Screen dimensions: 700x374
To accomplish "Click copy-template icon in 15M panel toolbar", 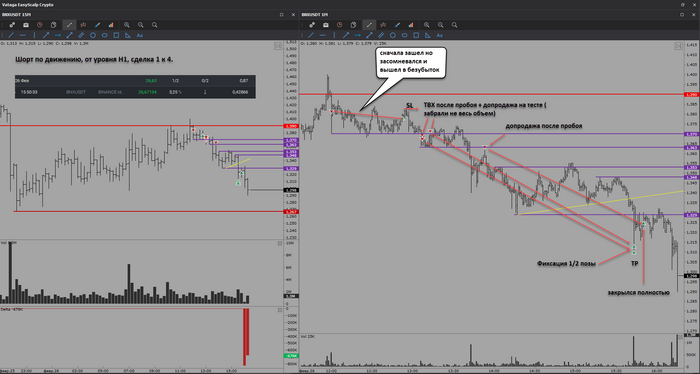I will tap(54, 25).
